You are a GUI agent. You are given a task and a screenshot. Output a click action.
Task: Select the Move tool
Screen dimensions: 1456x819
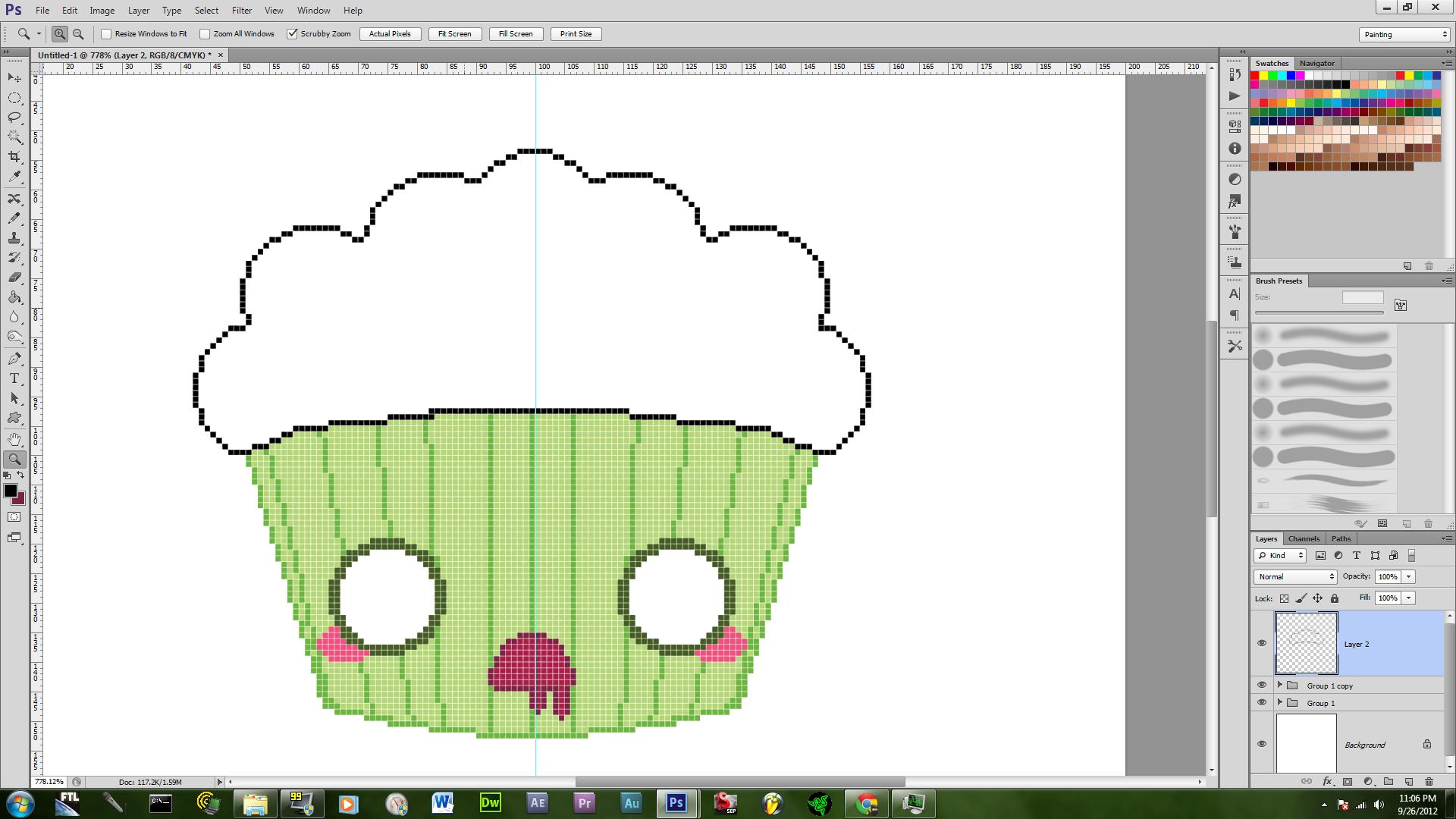pyautogui.click(x=14, y=78)
